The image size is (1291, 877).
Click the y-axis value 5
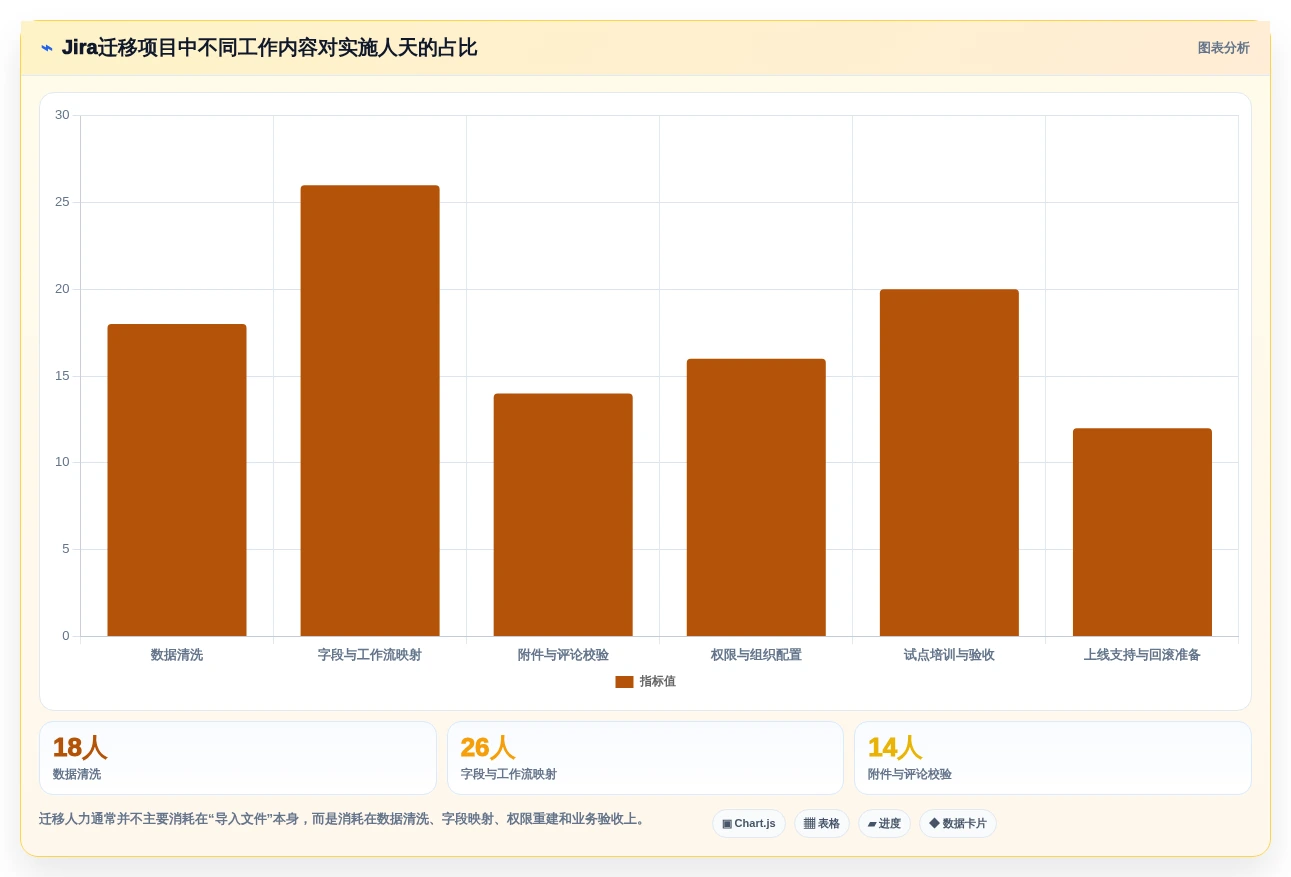point(66,549)
